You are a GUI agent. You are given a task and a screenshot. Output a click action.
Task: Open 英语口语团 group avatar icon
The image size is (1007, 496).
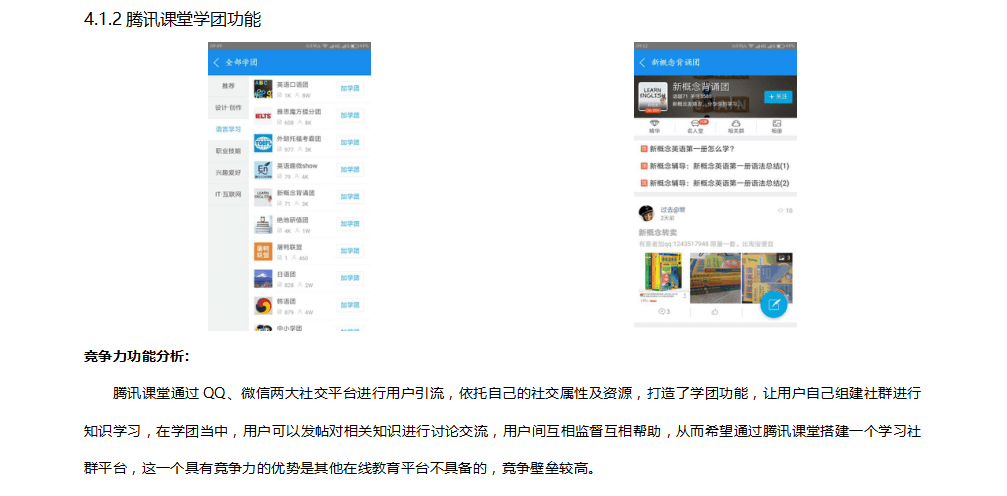pos(263,89)
